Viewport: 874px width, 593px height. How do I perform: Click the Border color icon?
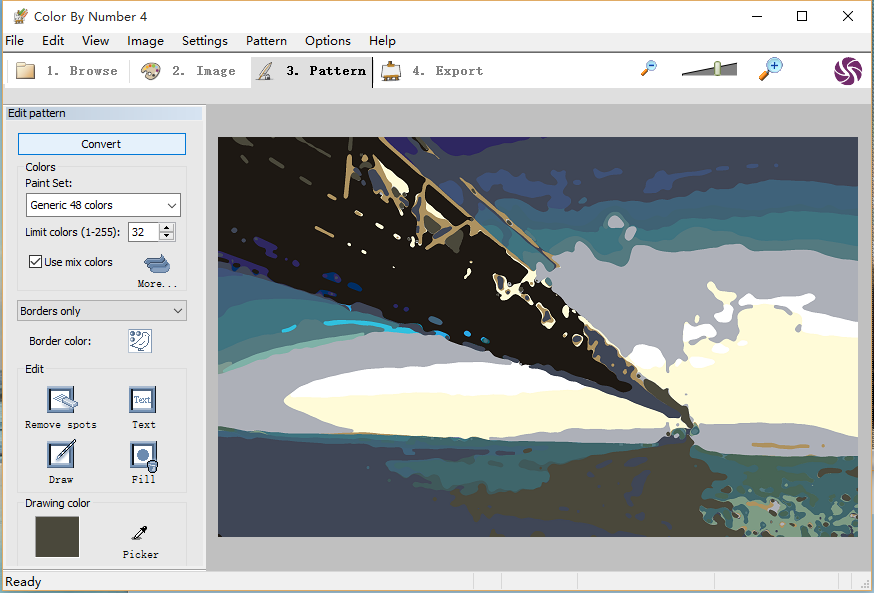tap(140, 341)
